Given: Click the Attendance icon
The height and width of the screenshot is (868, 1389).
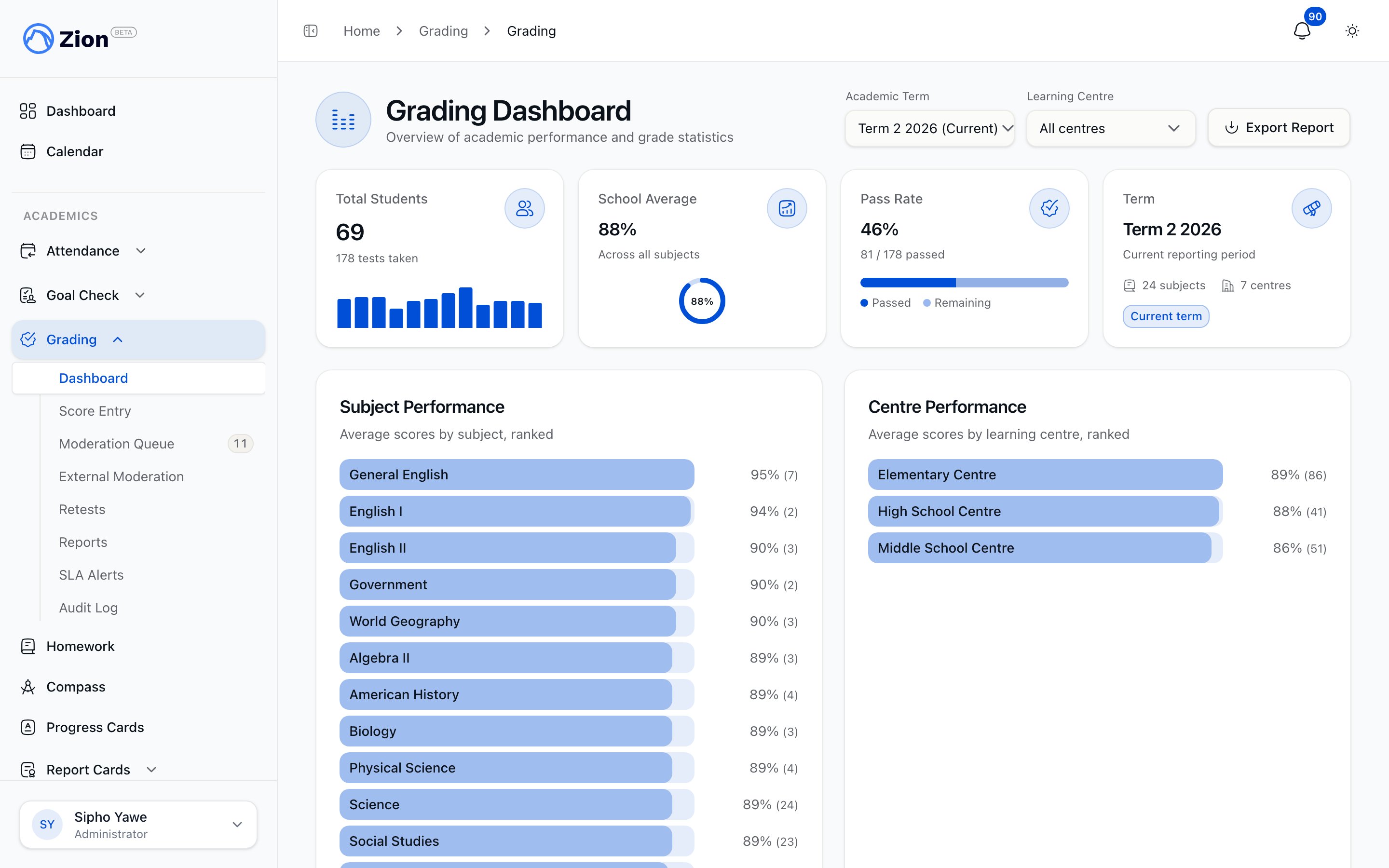Looking at the screenshot, I should [x=27, y=251].
